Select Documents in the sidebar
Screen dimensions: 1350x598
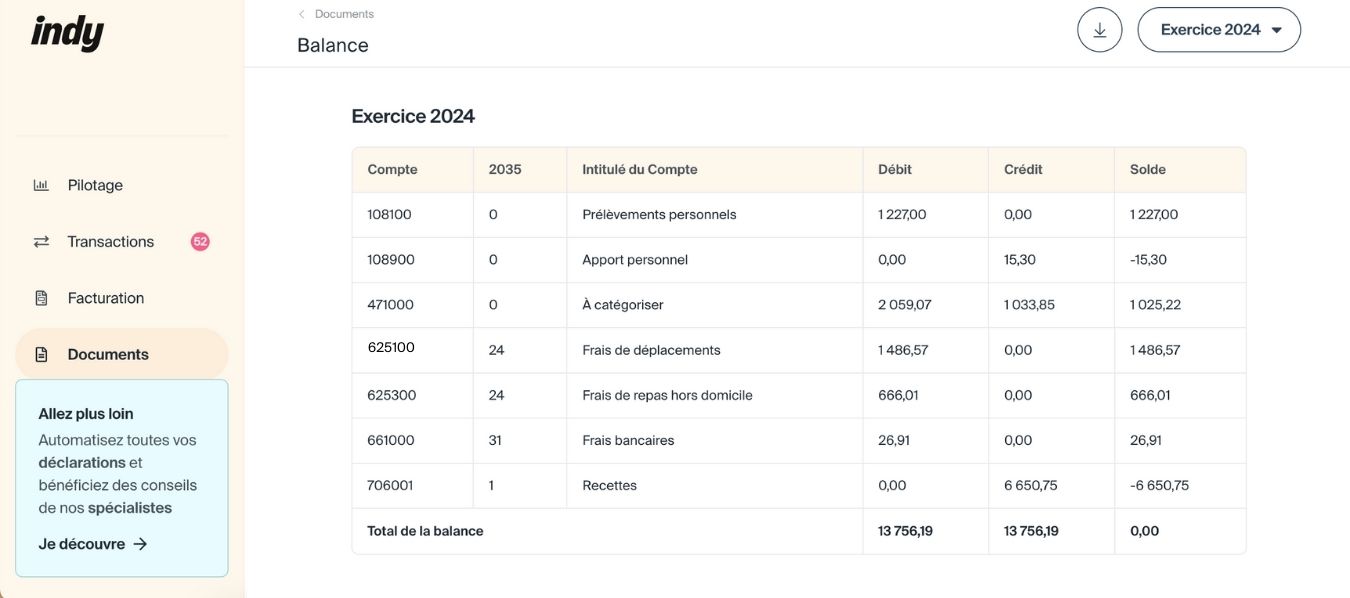click(x=108, y=355)
